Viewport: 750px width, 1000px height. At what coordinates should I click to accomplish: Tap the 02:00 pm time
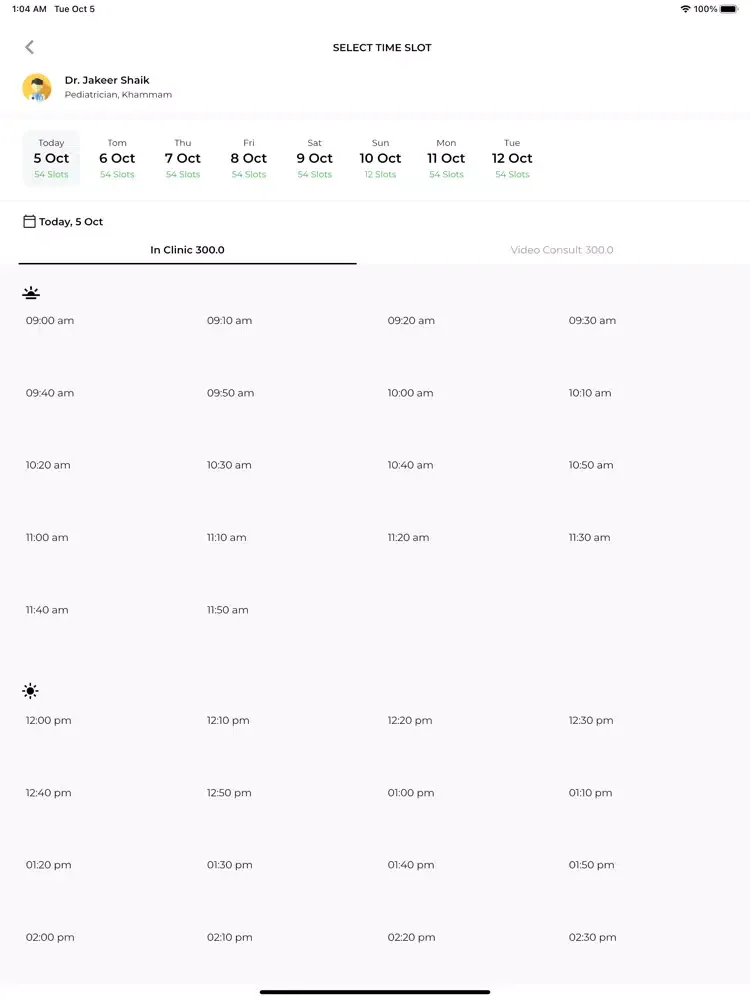(x=50, y=938)
